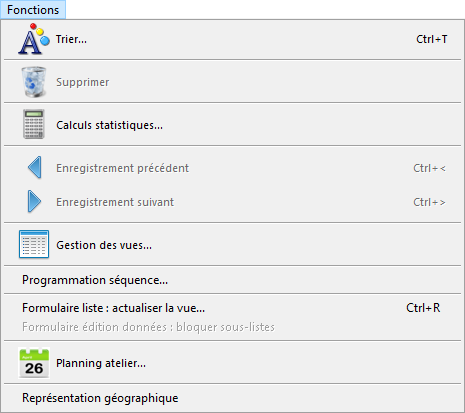Select the Trier... menu entry

(232, 39)
